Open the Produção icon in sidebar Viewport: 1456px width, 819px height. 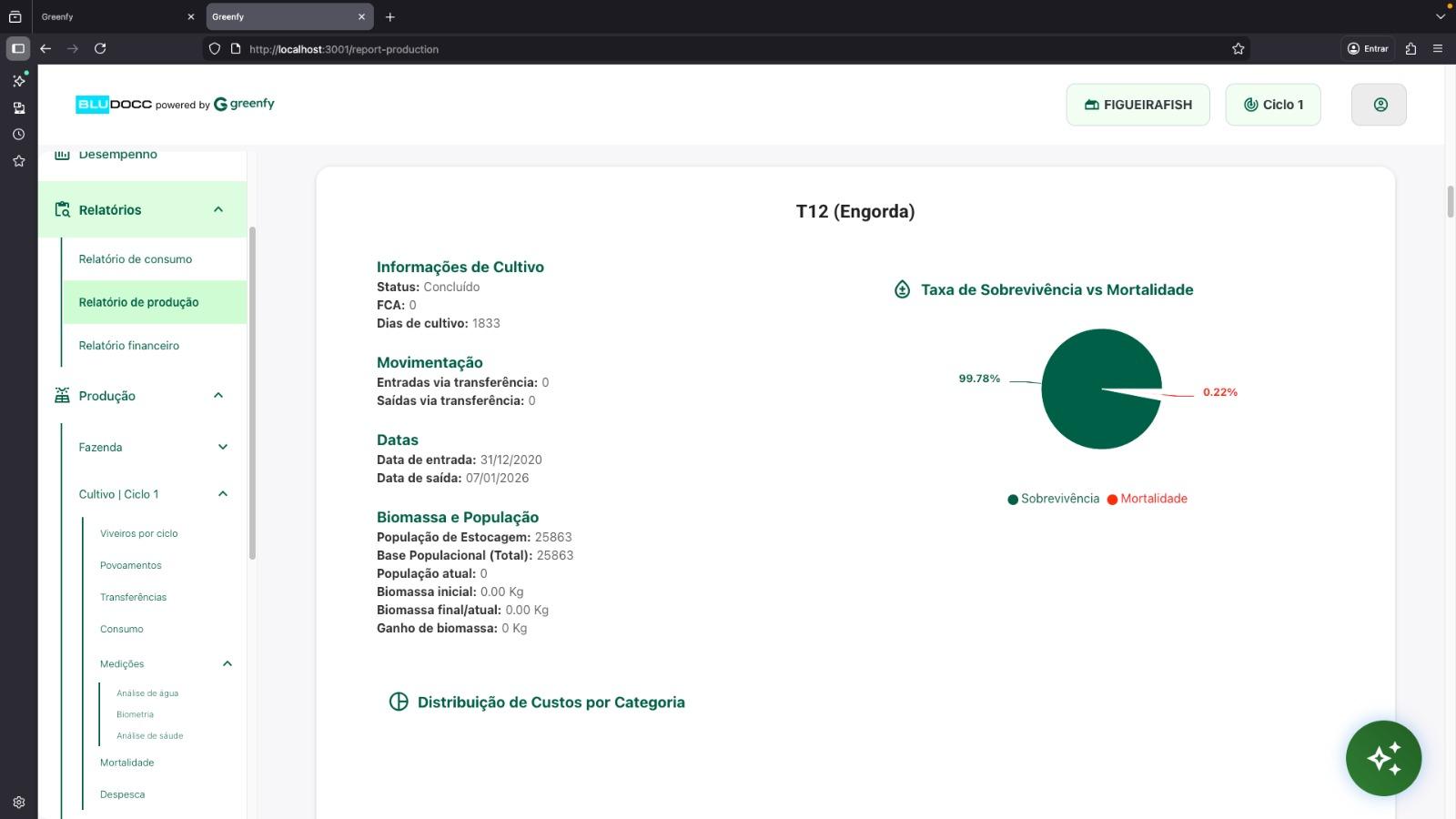coord(61,396)
